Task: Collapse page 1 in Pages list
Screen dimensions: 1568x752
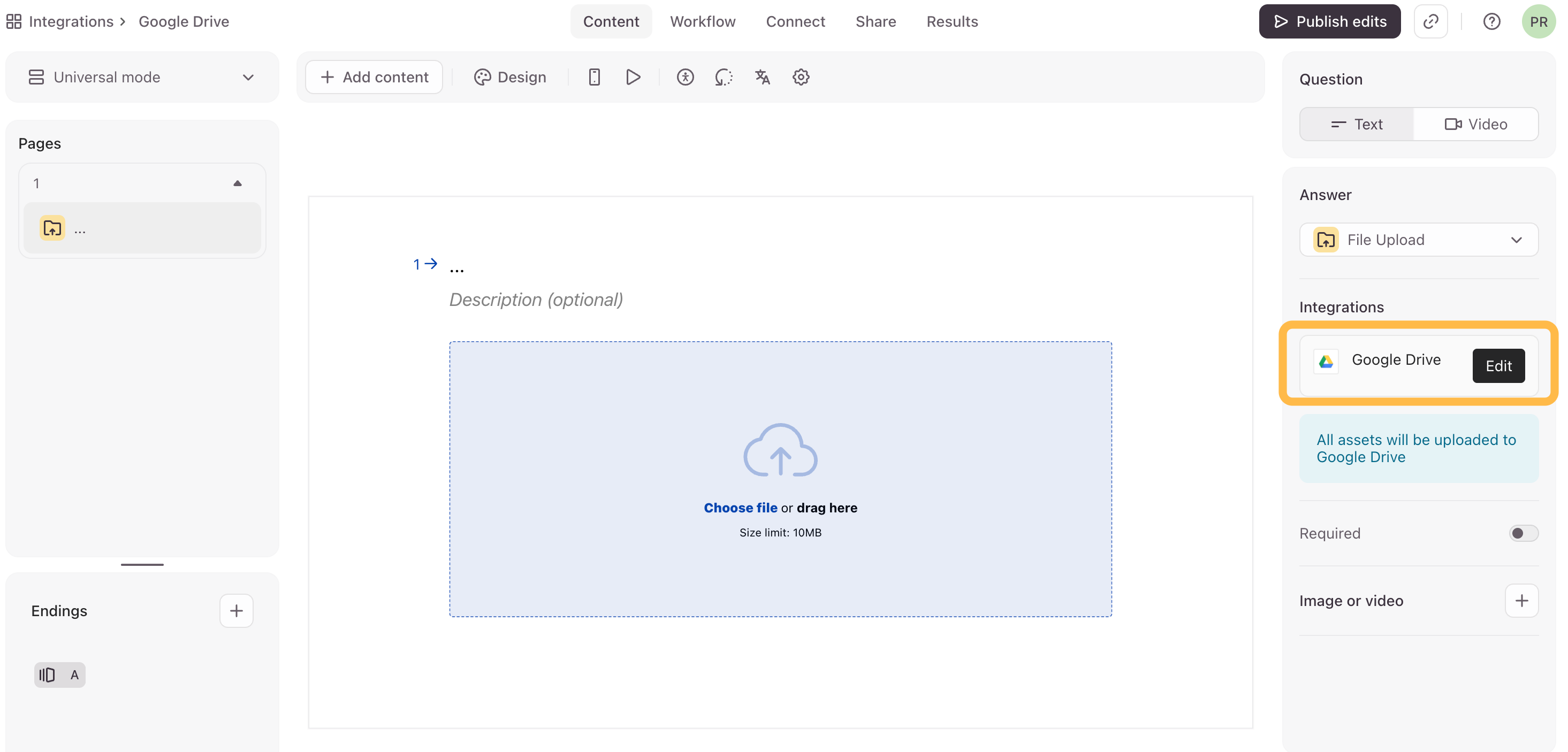Action: [x=238, y=183]
